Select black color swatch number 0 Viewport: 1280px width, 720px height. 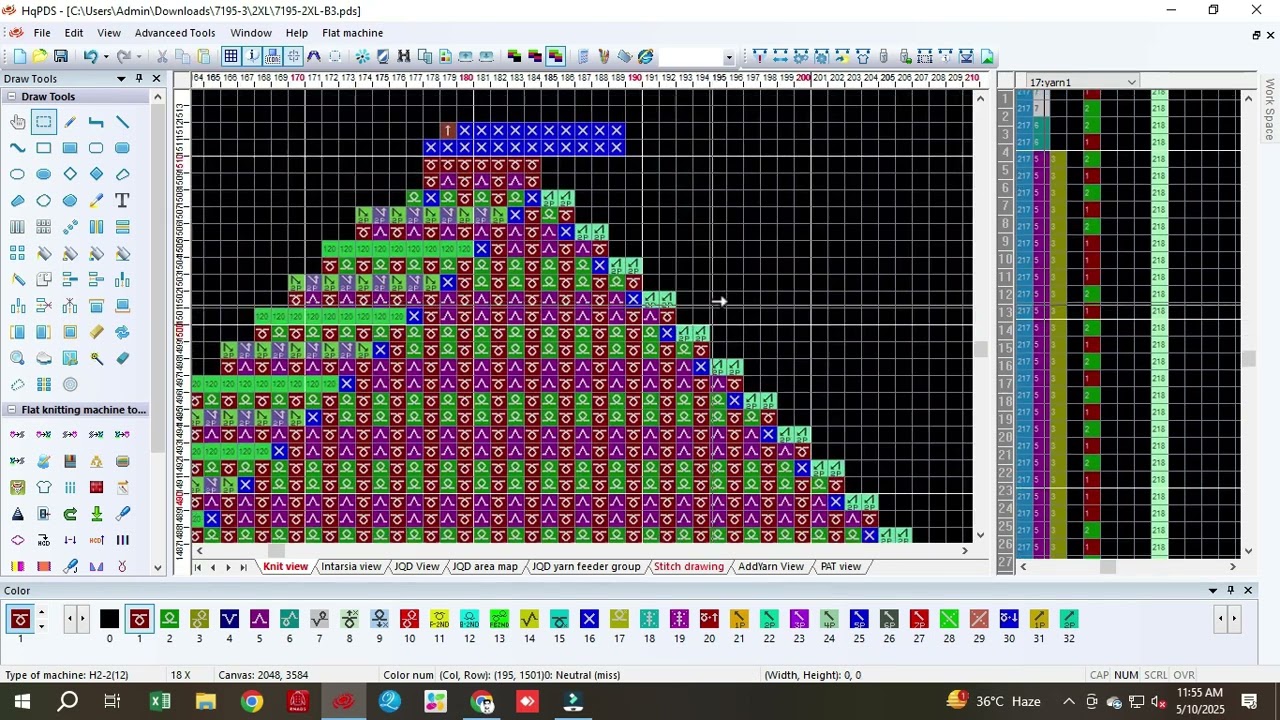coord(109,620)
